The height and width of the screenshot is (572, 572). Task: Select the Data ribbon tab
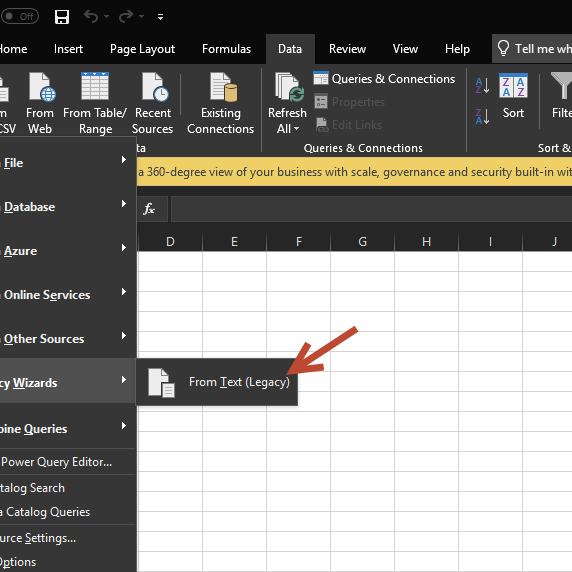click(x=290, y=49)
